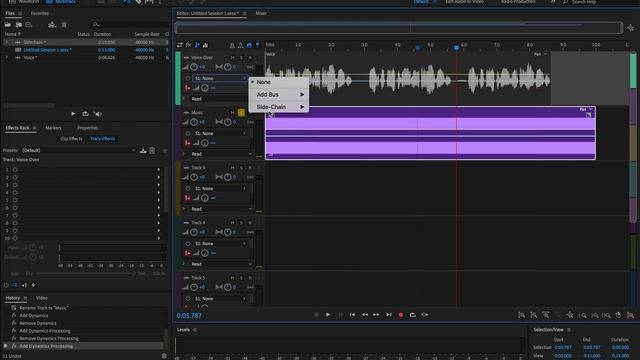Open effect slot 1 arrow menu
640x360 pixels.
(x=159, y=169)
